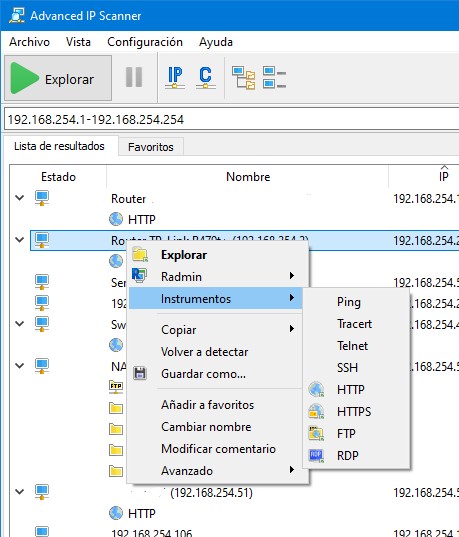The height and width of the screenshot is (537, 459).
Task: Click the class C subnet toolbar icon
Action: pyautogui.click(x=206, y=78)
